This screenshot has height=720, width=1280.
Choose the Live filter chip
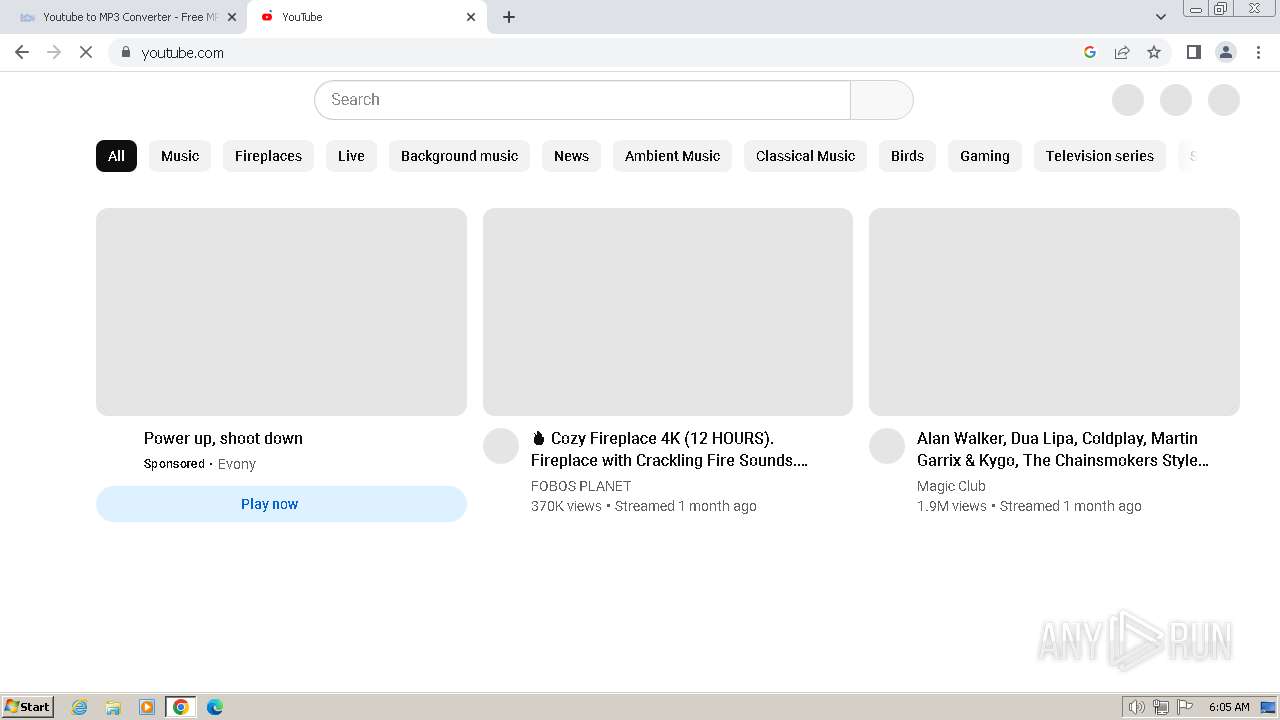click(x=351, y=156)
